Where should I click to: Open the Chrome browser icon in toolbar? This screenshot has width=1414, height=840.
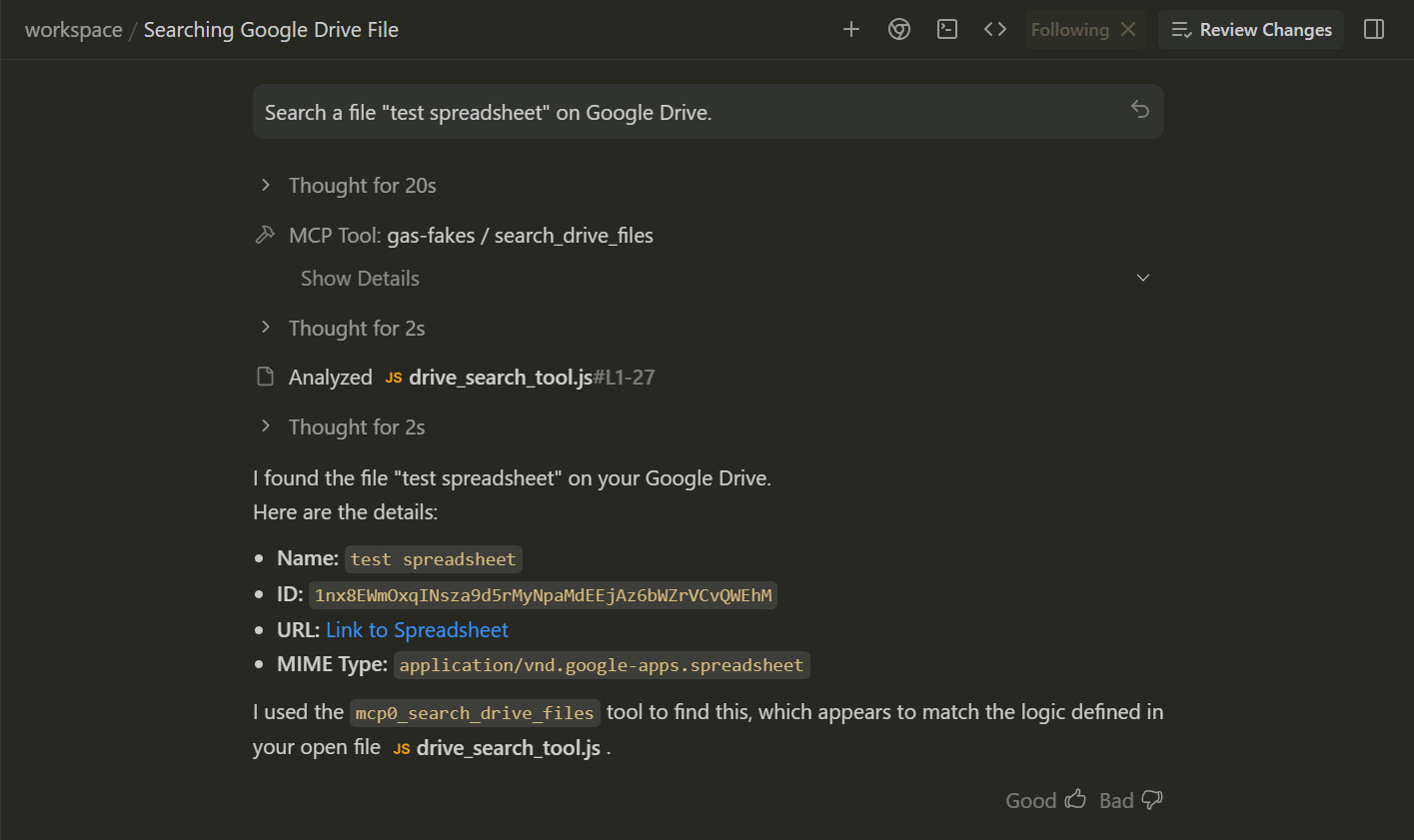899,30
